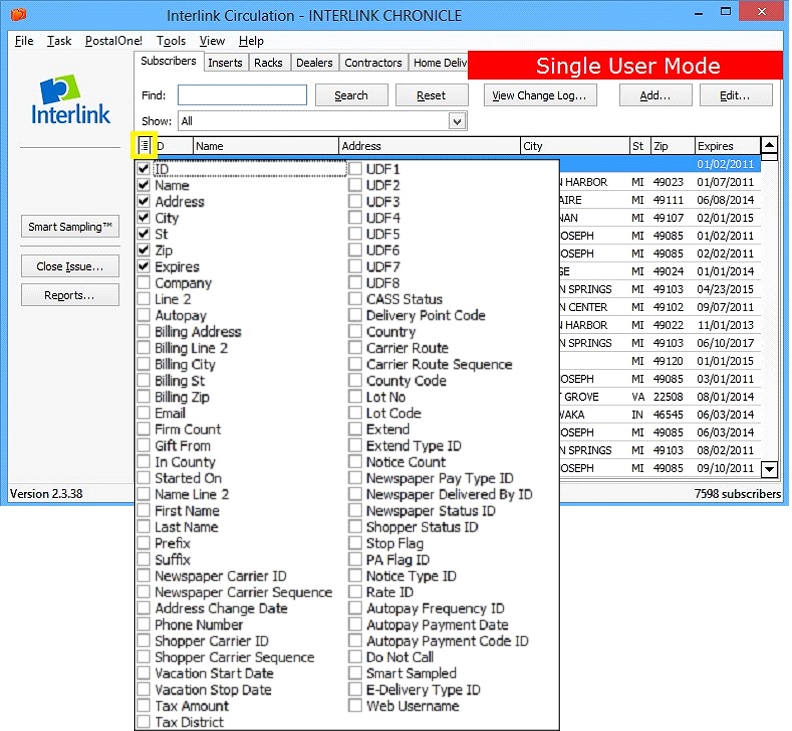Screen dimensions: 792x731
Task: Switch to the Racks tab
Action: 268,63
